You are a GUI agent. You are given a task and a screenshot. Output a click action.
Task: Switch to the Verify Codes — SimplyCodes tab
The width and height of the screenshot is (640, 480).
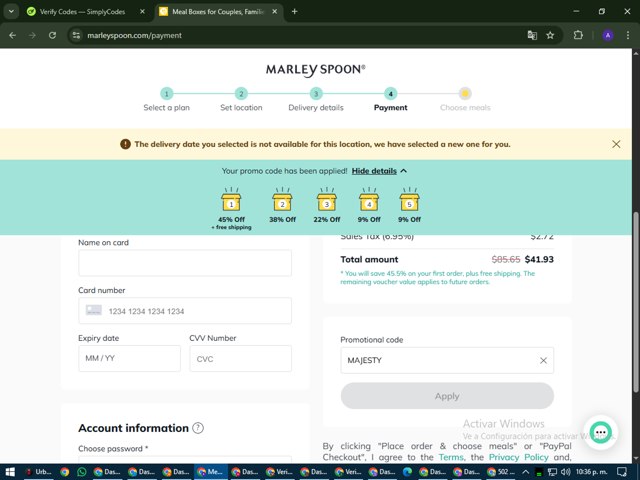pos(82,12)
